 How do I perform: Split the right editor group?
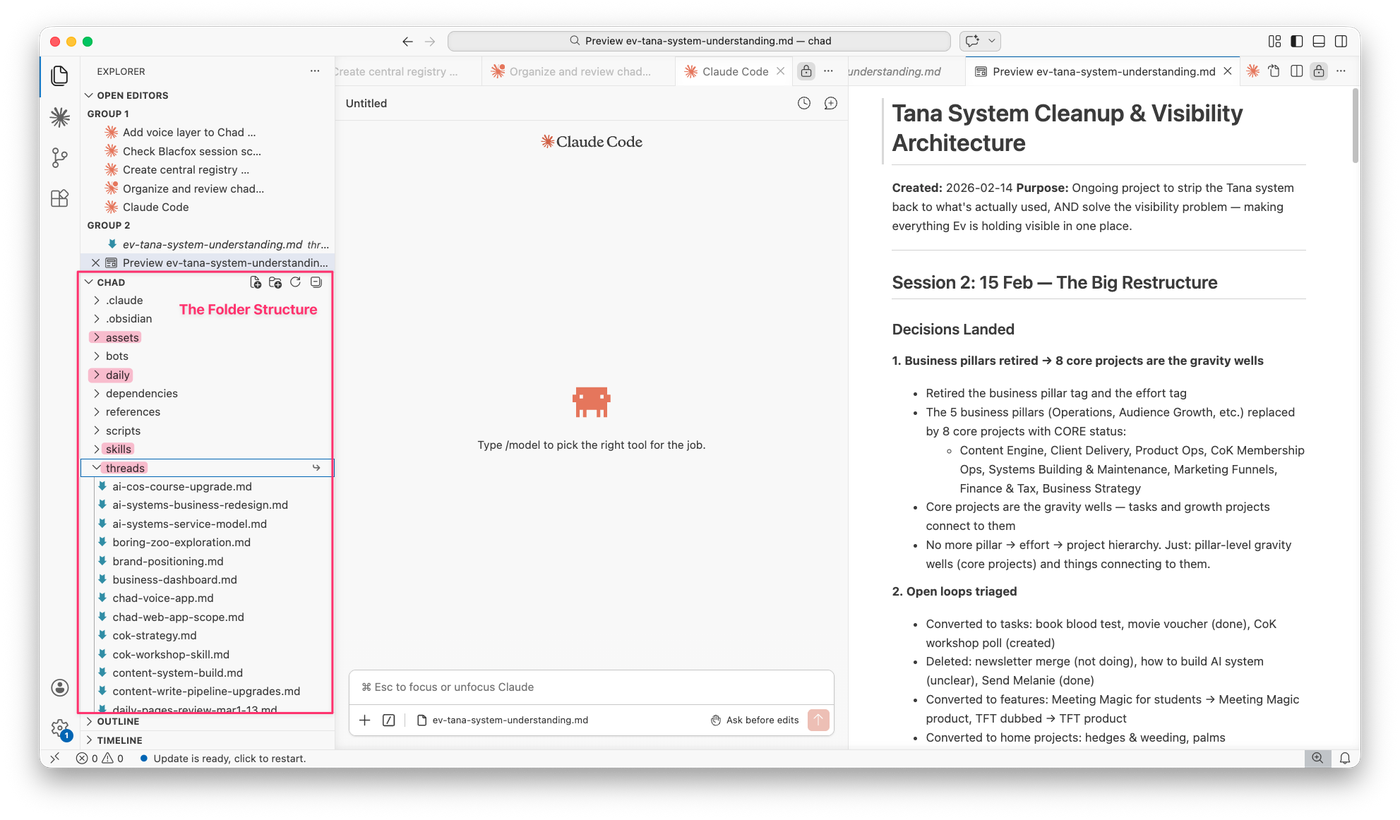1297,71
